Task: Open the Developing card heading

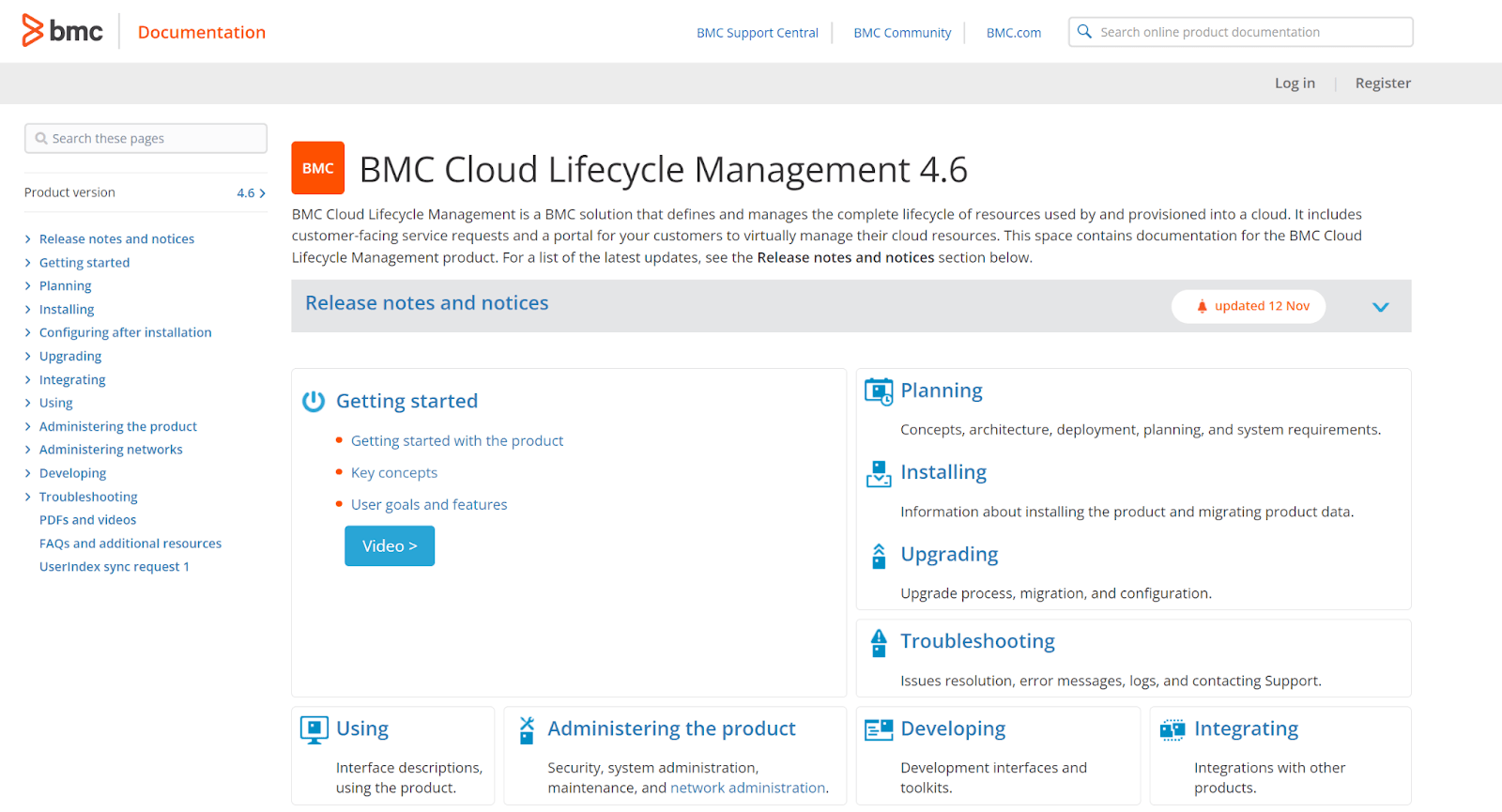Action: (953, 728)
